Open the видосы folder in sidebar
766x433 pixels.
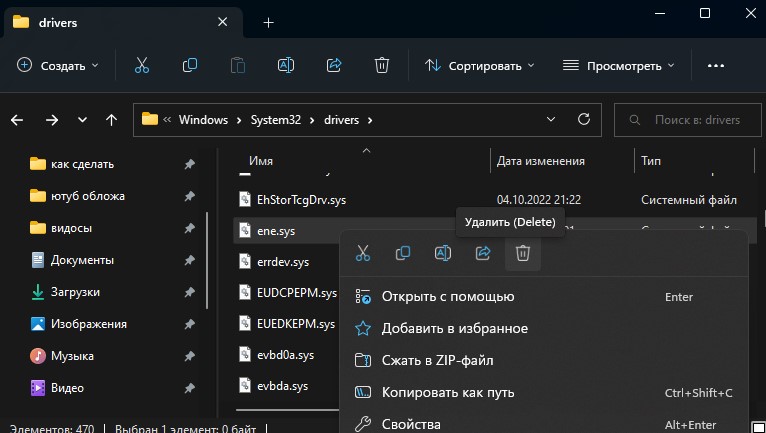pos(71,228)
